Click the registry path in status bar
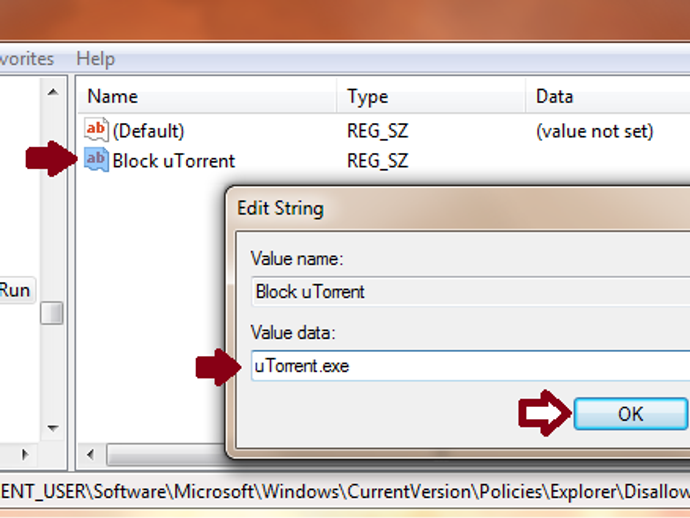Screen dimensions: 690x518 345,491
